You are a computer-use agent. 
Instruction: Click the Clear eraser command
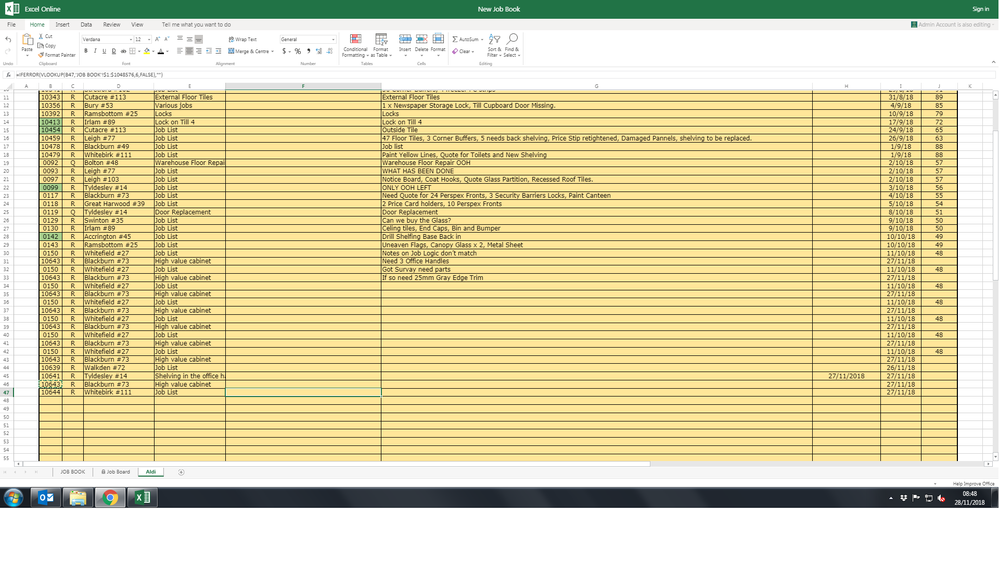tap(463, 51)
